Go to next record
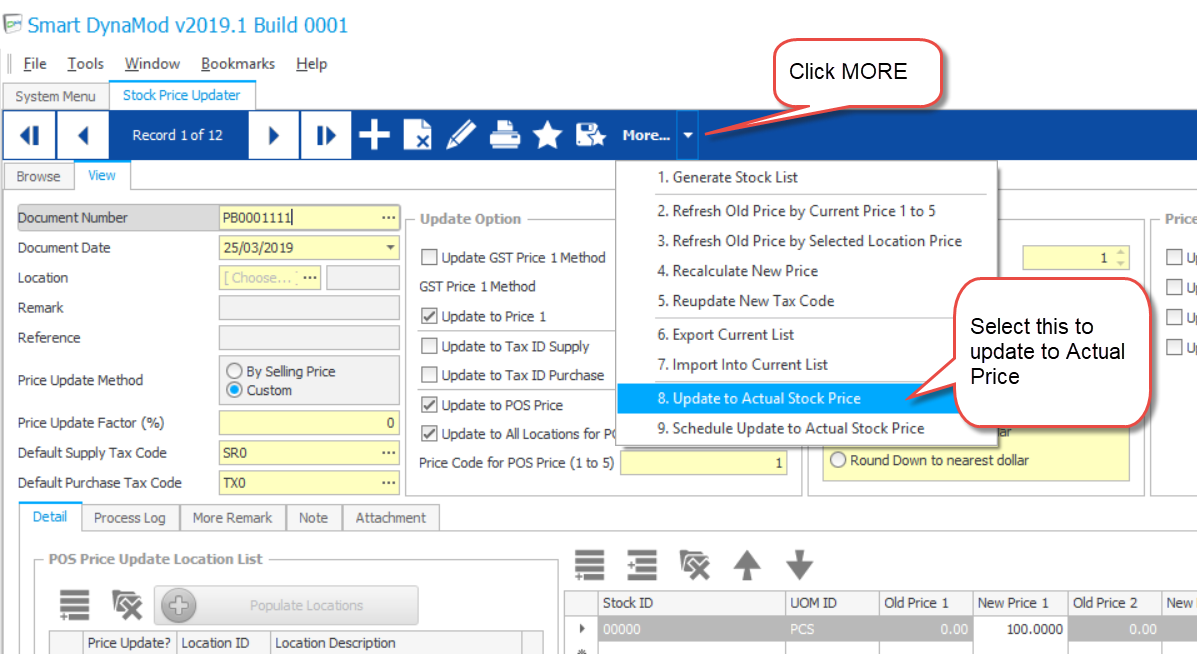The width and height of the screenshot is (1197, 654). point(273,135)
